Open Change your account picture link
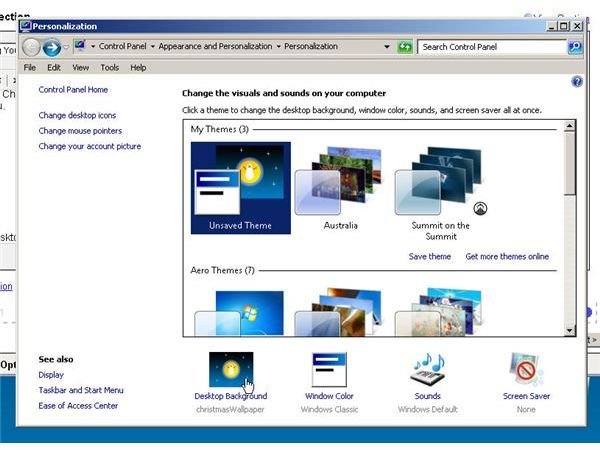 (90, 146)
